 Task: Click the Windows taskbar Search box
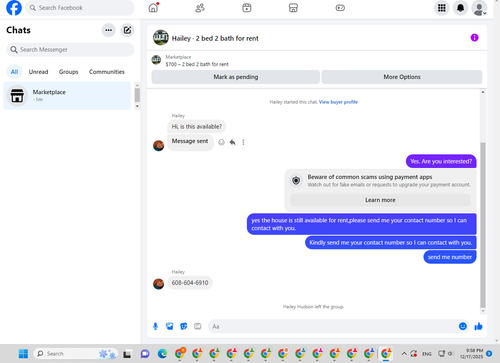click(76, 354)
